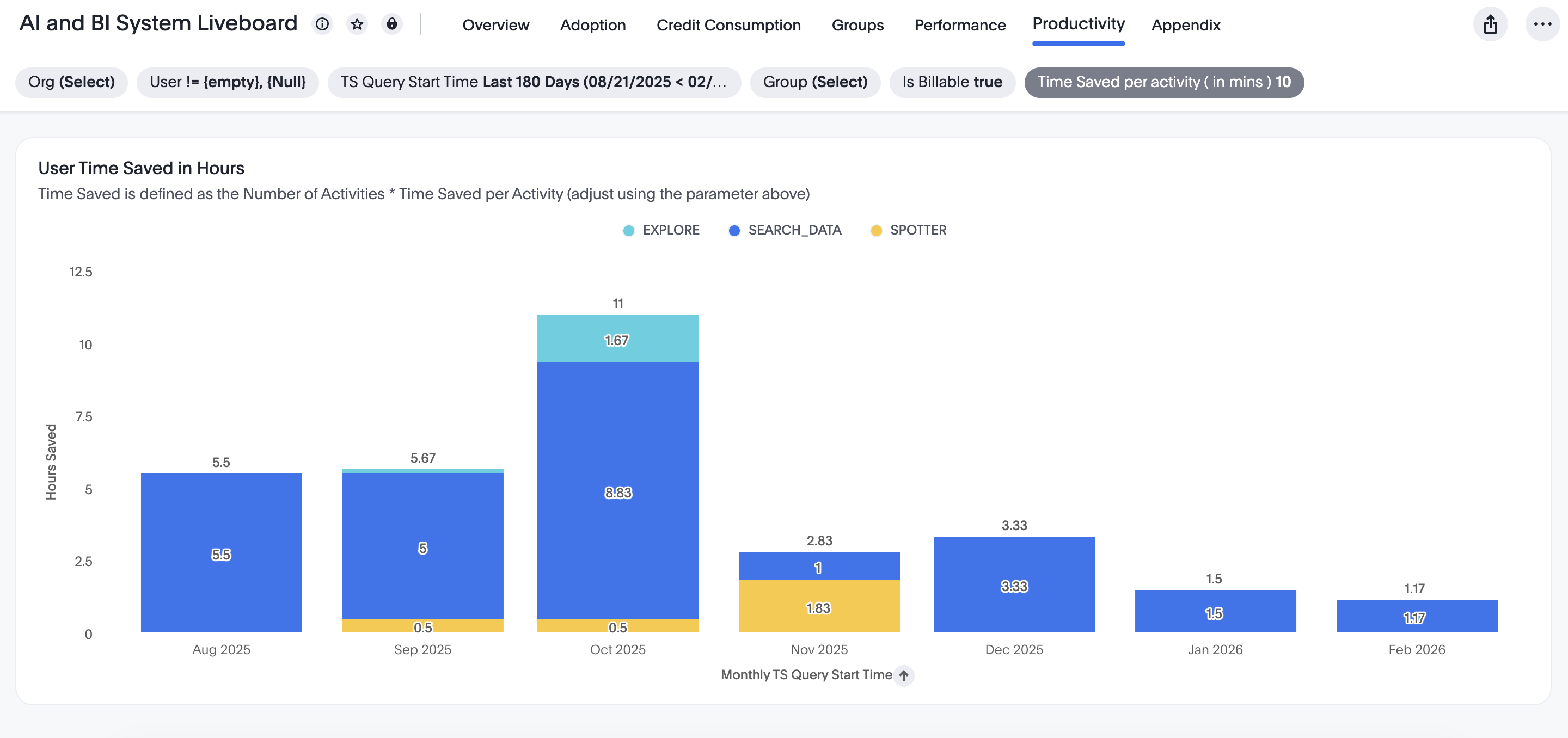This screenshot has width=1568, height=738.
Task: Open the more options ellipsis menu
Action: click(1542, 24)
